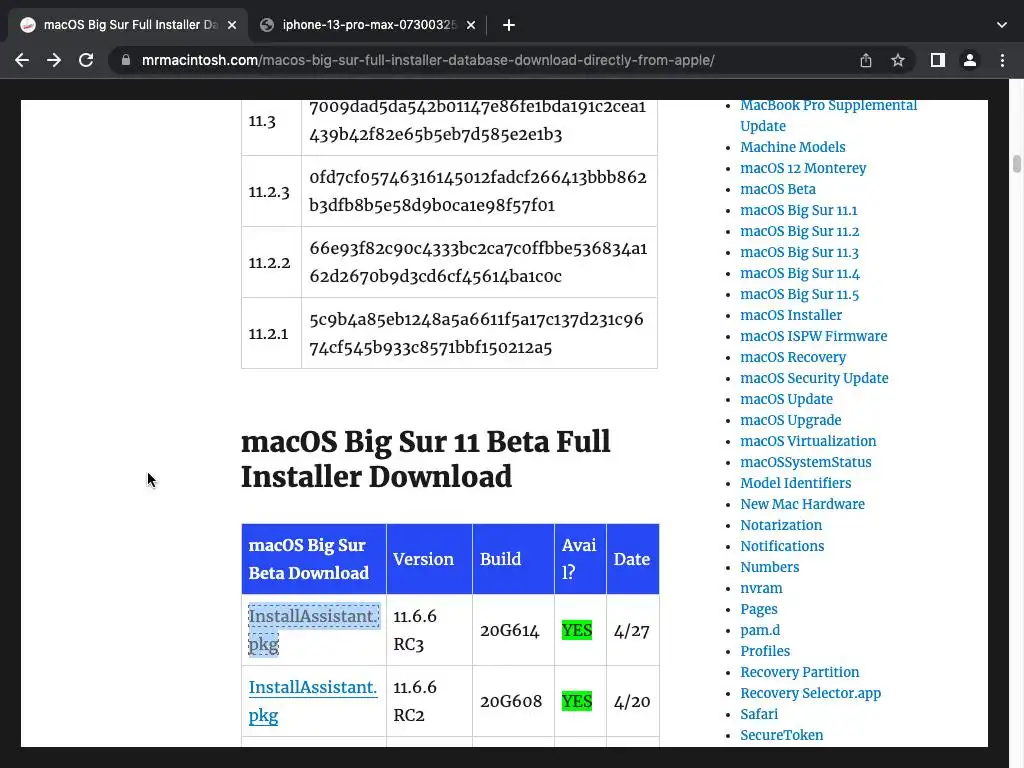Open SecureToken link
1024x768 pixels.
coord(782,735)
